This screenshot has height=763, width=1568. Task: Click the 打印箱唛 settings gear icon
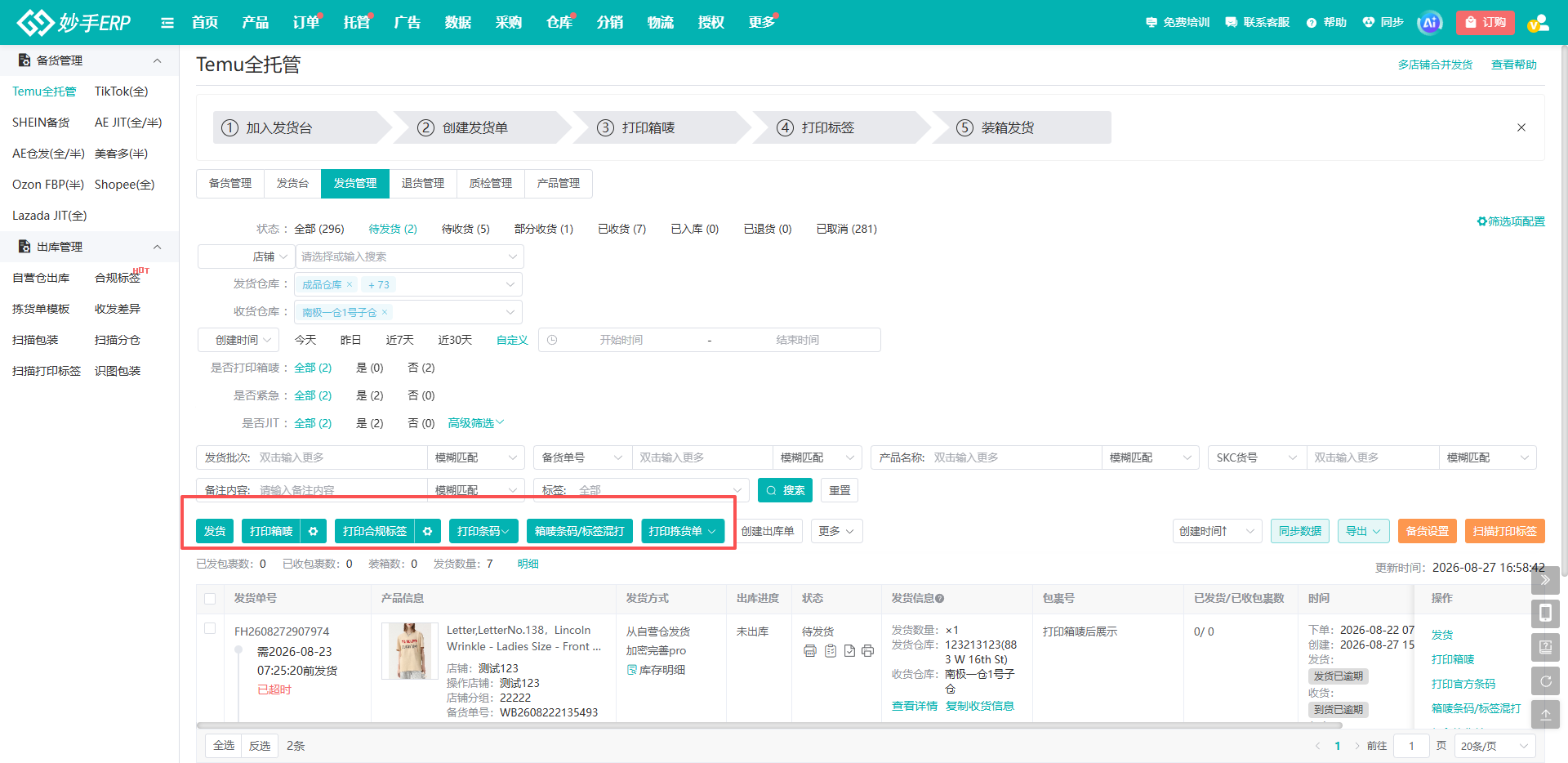(314, 531)
